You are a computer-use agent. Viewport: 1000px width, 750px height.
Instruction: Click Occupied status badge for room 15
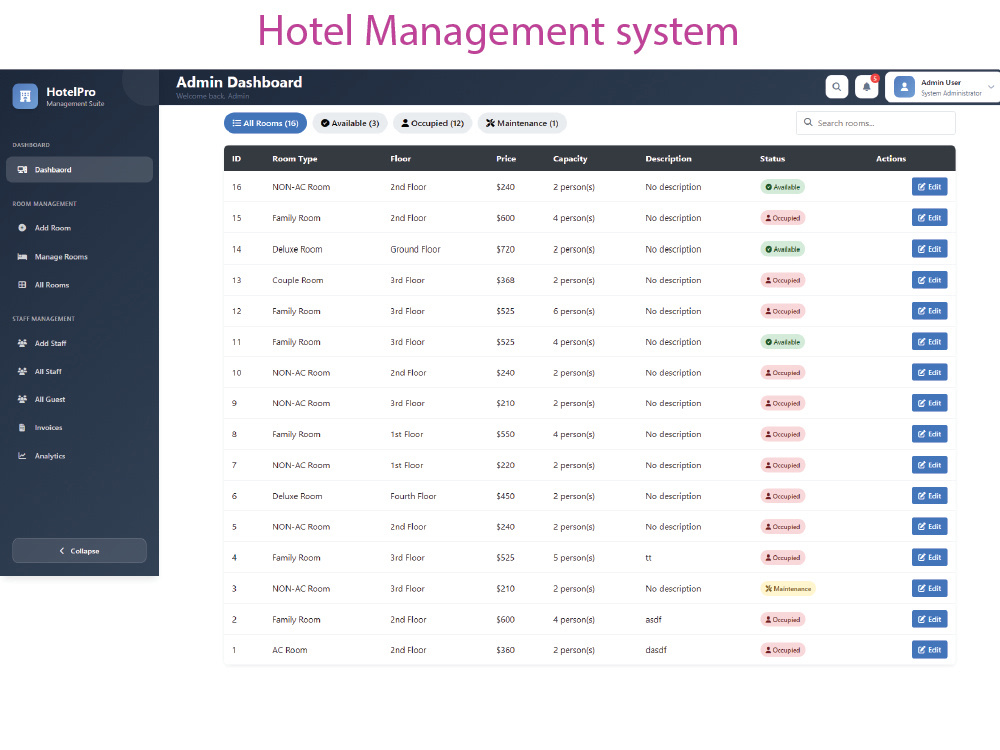pos(783,218)
